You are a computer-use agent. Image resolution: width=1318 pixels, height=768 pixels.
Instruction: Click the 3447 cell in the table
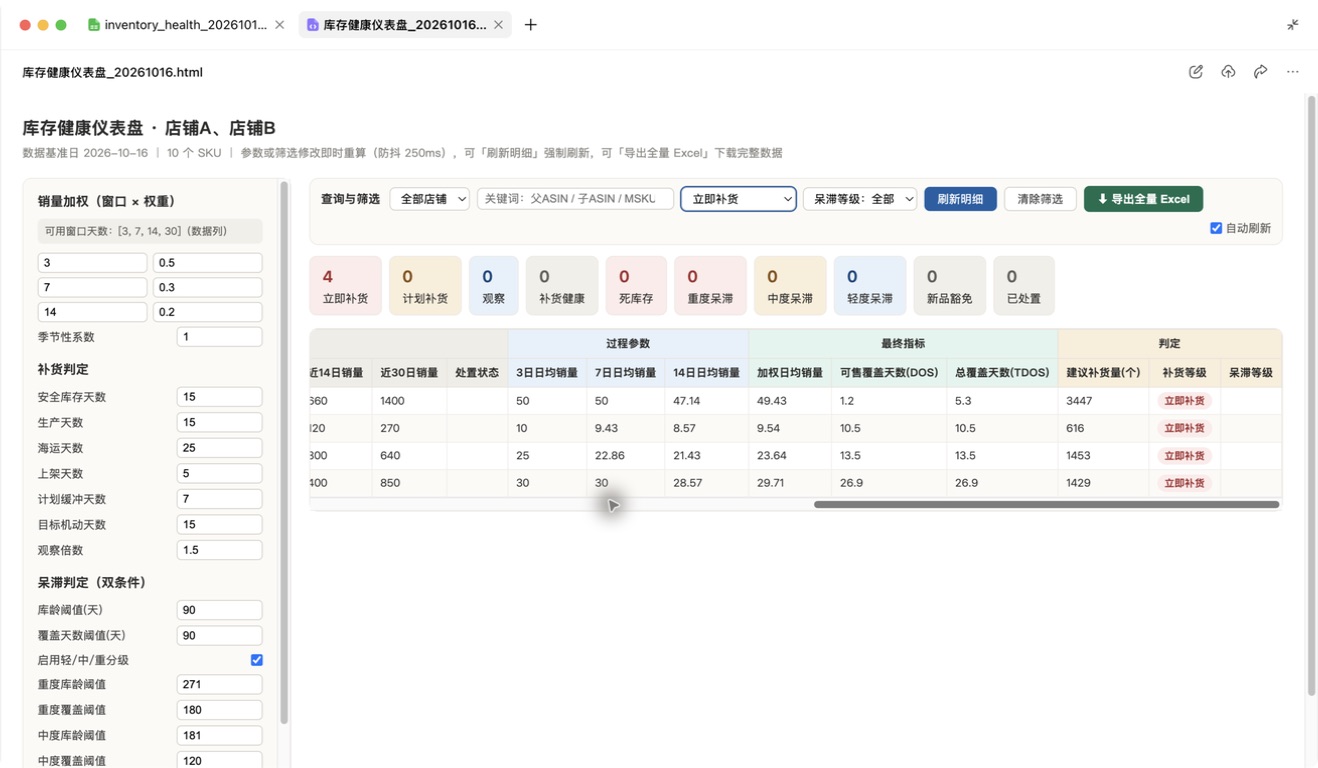click(x=1103, y=401)
